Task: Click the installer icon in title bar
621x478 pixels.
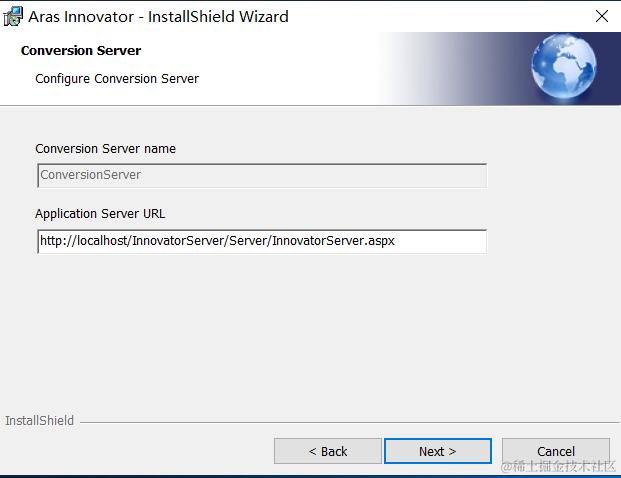Action: [x=13, y=17]
